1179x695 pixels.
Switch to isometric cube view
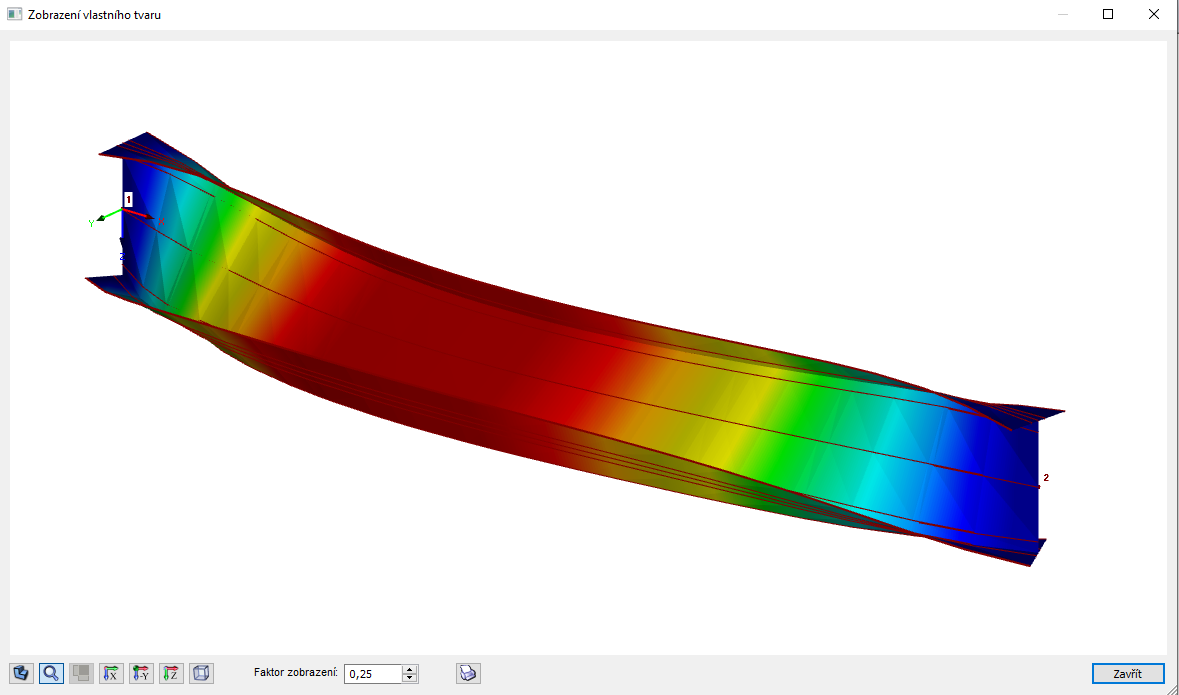click(x=202, y=673)
